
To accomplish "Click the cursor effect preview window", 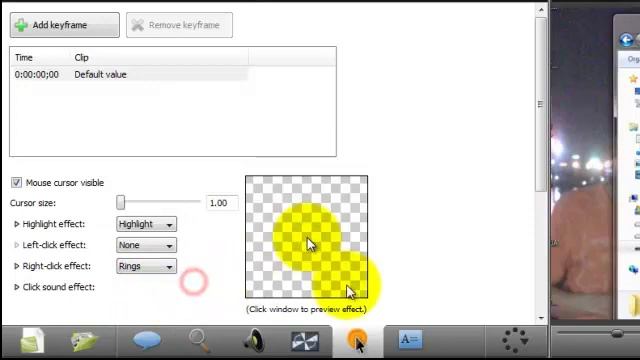I will [307, 237].
